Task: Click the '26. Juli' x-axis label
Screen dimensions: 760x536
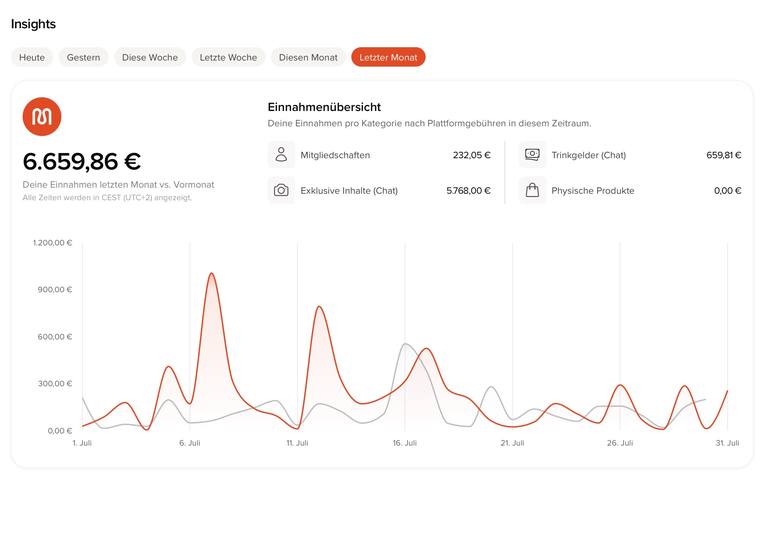Action: pyautogui.click(x=620, y=443)
